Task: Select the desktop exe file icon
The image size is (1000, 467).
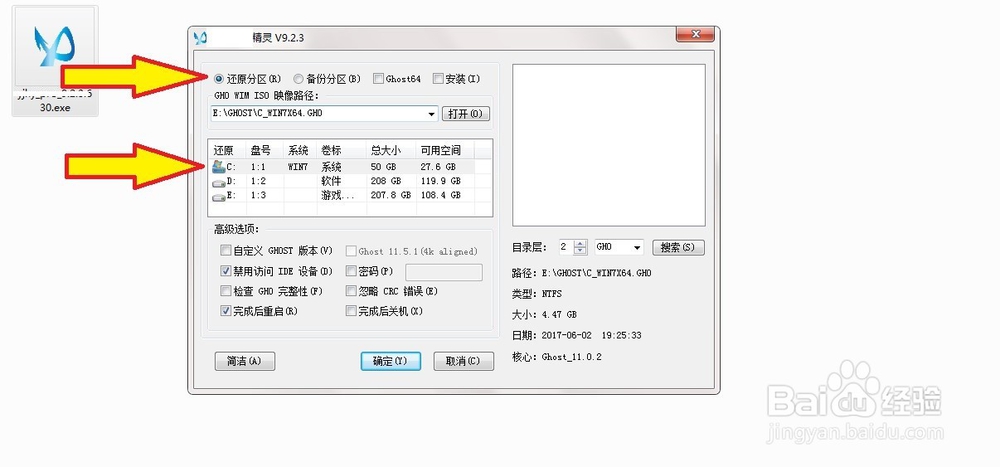Action: pyautogui.click(x=55, y=61)
